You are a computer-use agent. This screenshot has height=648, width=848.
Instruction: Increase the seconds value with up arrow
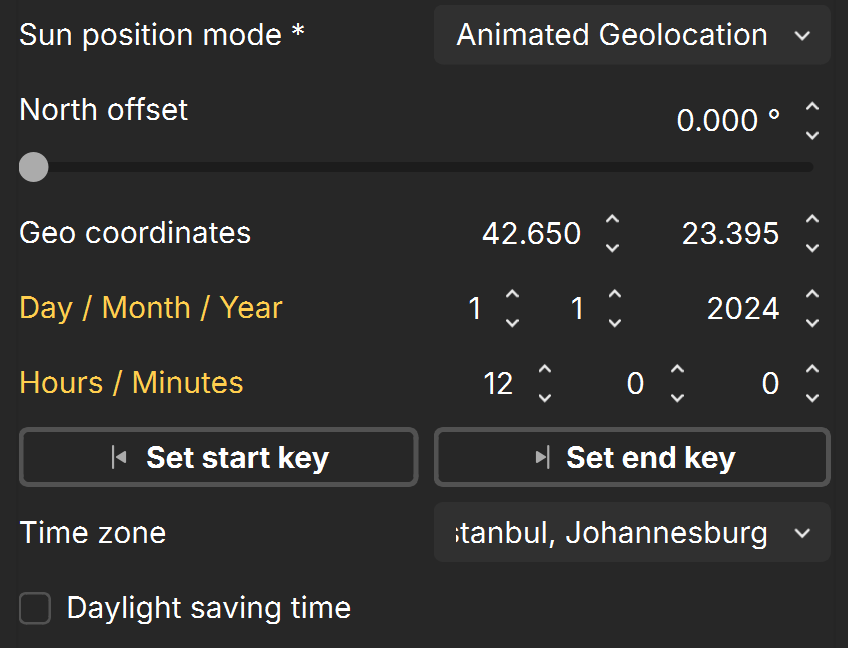point(812,369)
